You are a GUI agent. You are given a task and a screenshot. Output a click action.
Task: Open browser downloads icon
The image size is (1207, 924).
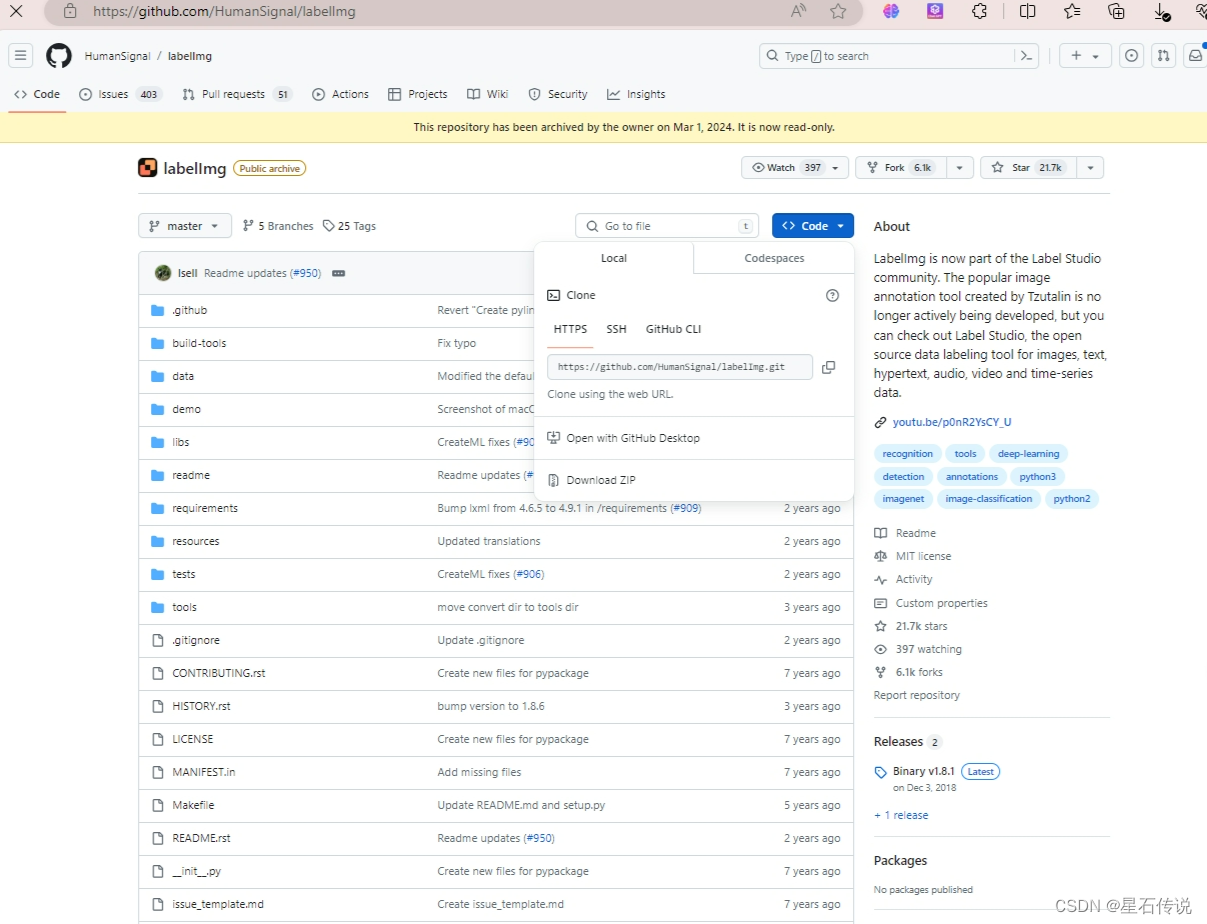(1161, 11)
